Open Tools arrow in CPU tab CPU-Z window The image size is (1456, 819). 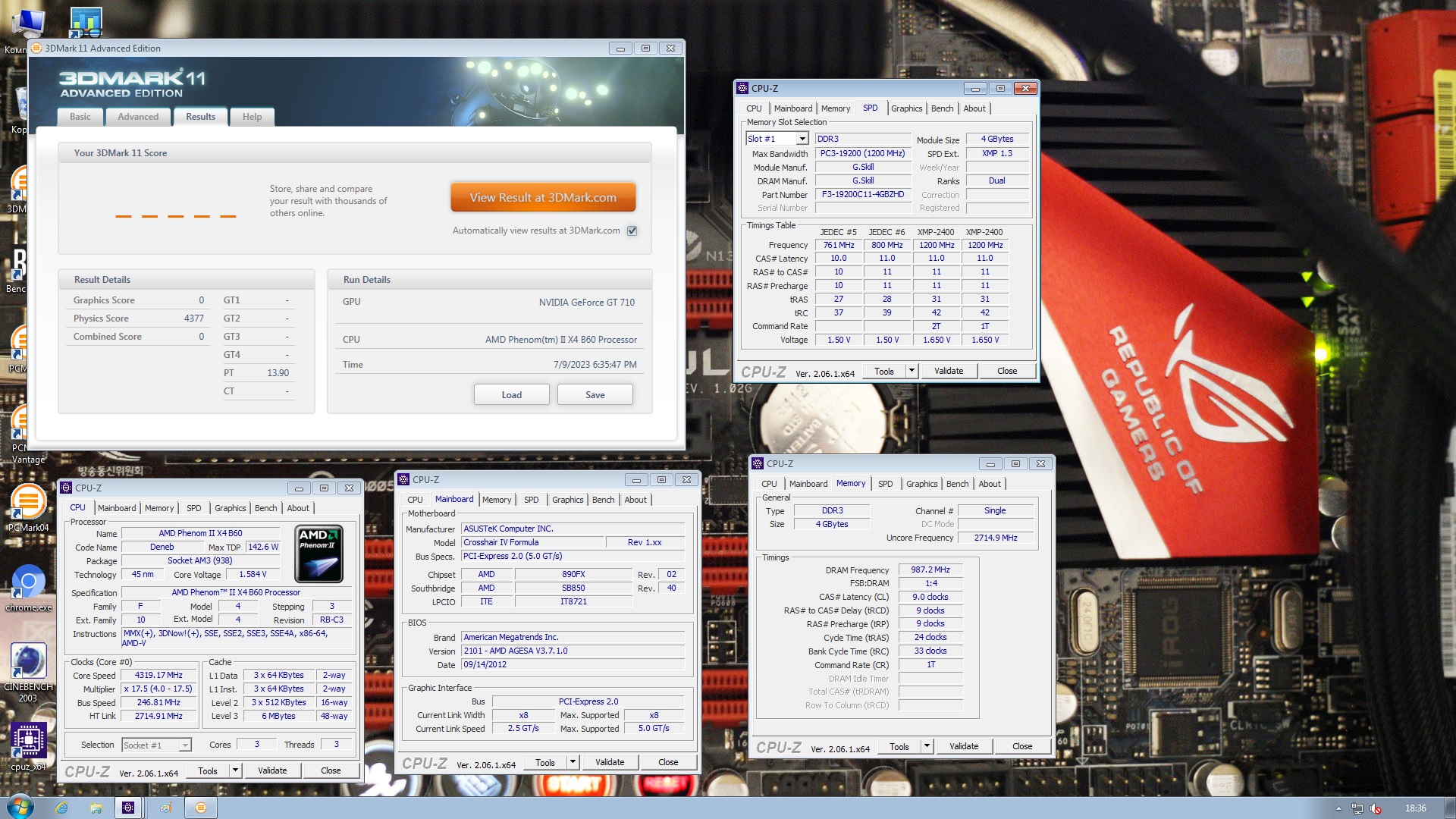pyautogui.click(x=235, y=770)
